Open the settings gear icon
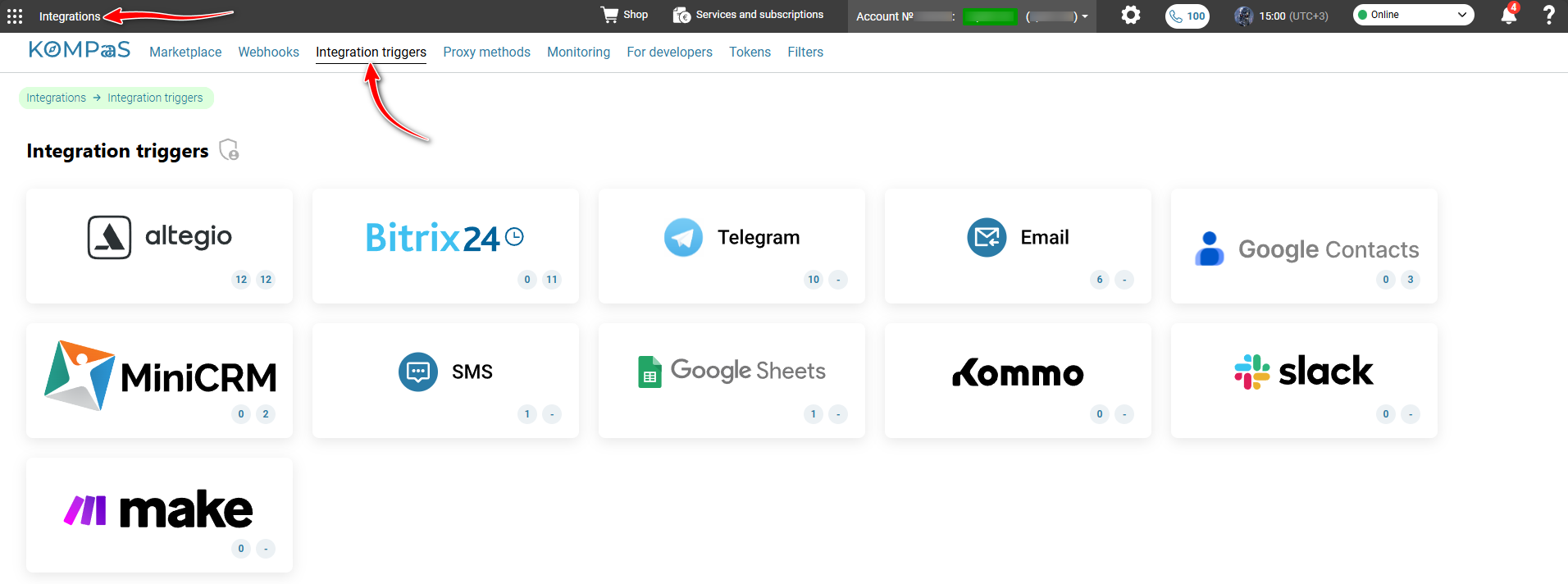 click(1131, 15)
